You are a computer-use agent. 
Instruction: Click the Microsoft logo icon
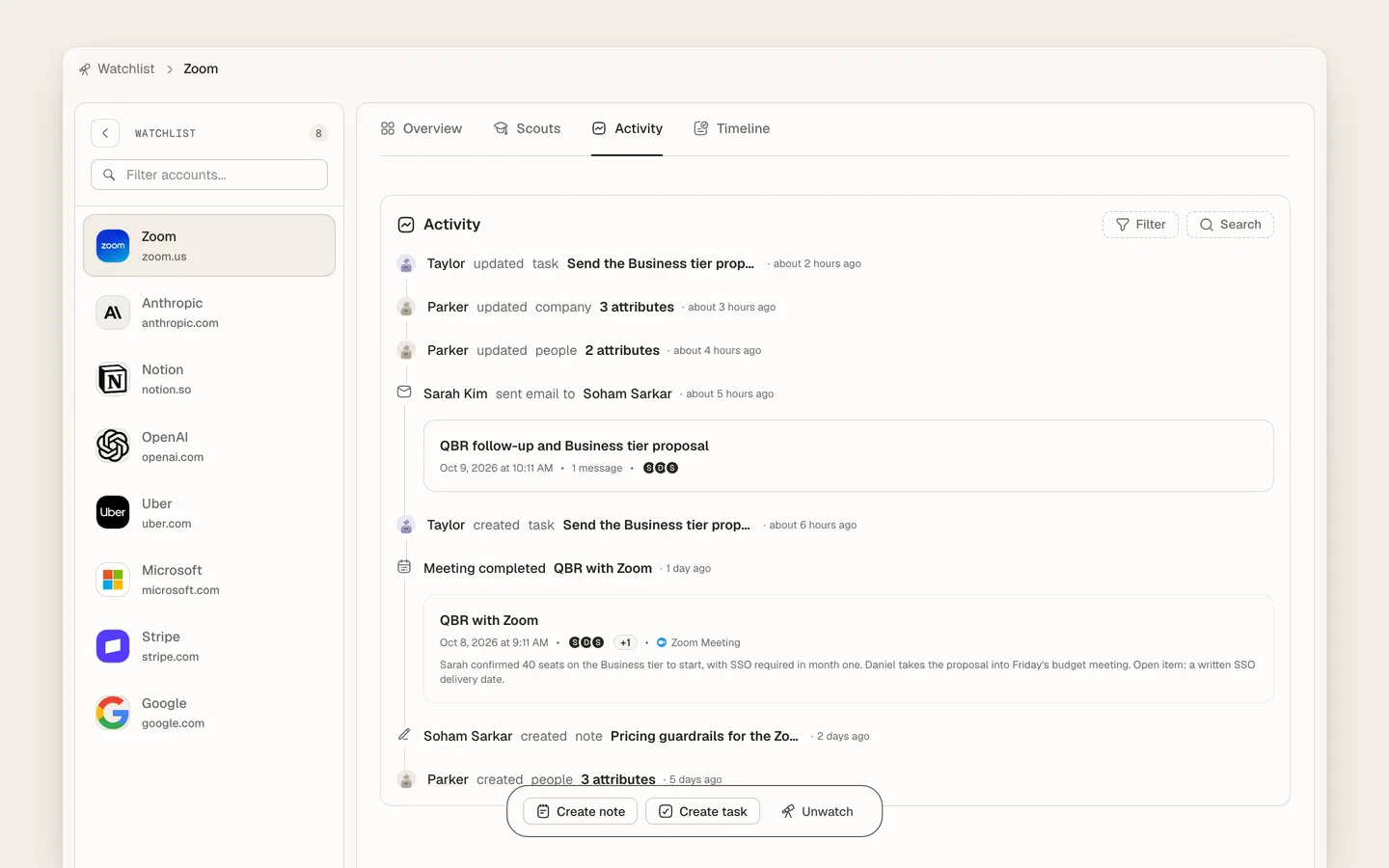pyautogui.click(x=113, y=580)
